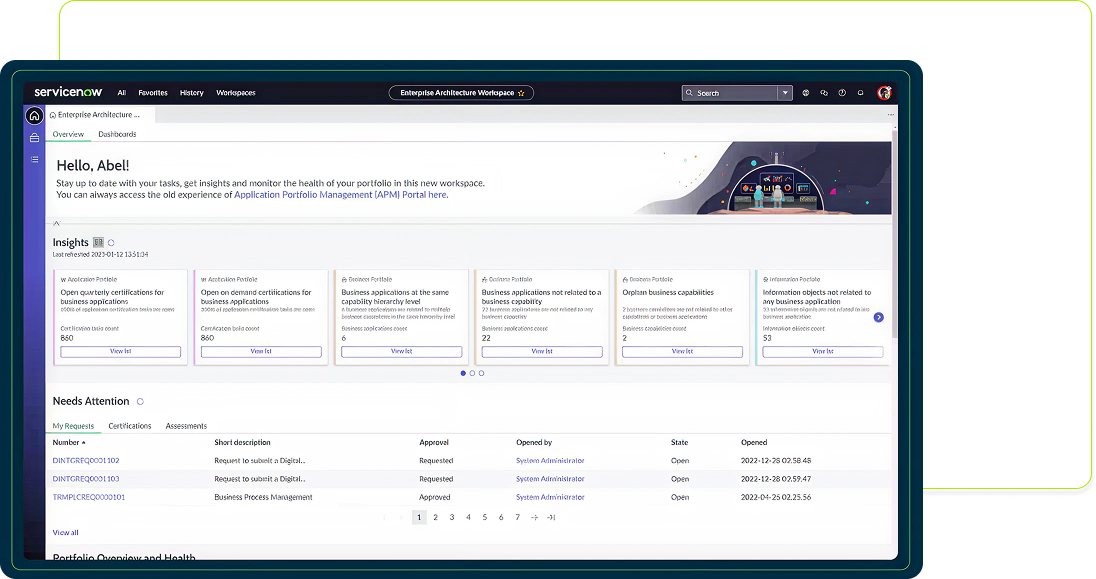Click the globe icon in top bar
Image resolution: width=1096 pixels, height=579 pixels.
click(806, 93)
